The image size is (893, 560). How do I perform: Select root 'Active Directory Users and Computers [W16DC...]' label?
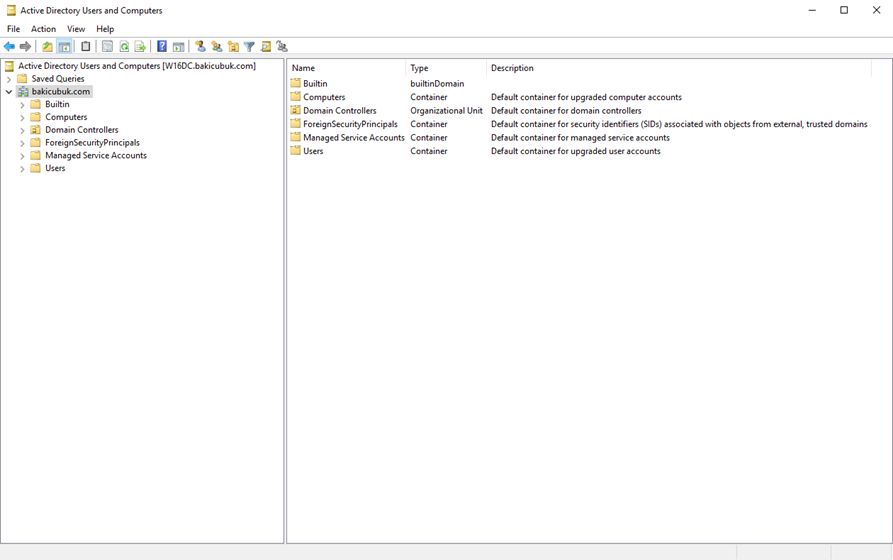click(137, 66)
